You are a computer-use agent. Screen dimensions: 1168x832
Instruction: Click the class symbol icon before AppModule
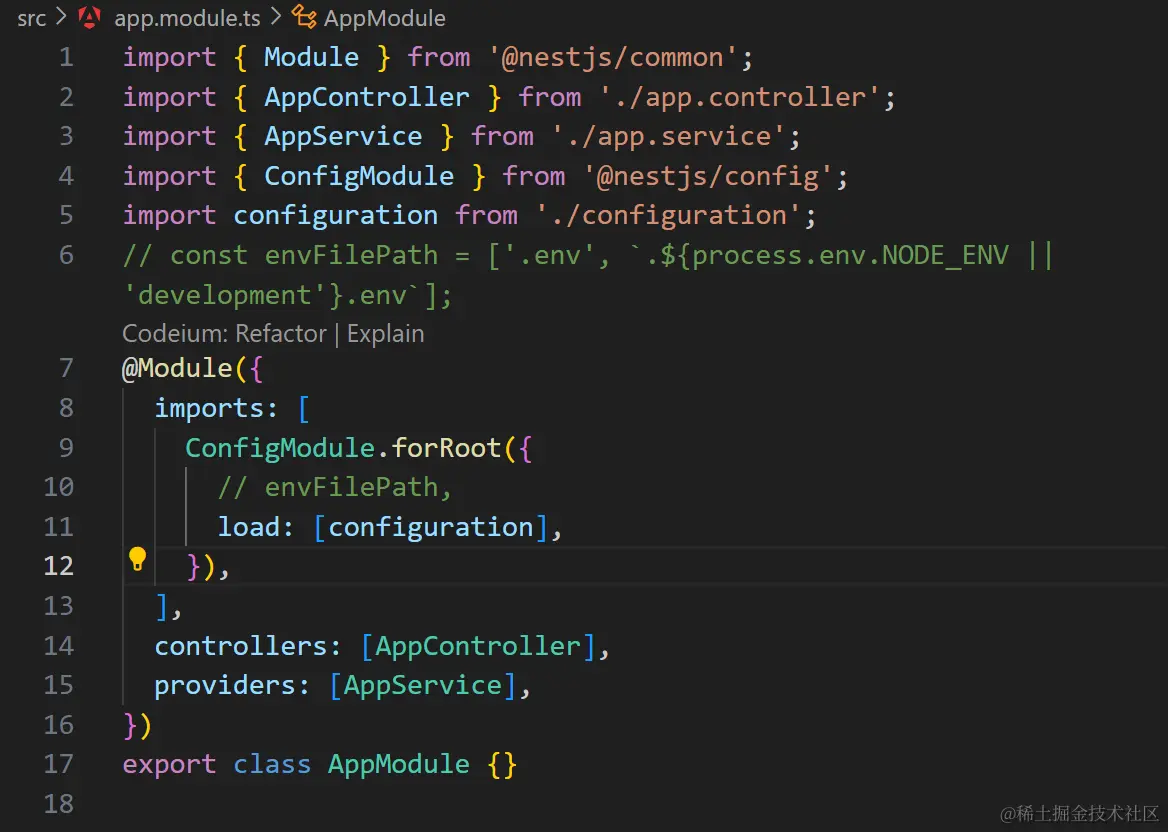click(x=303, y=17)
